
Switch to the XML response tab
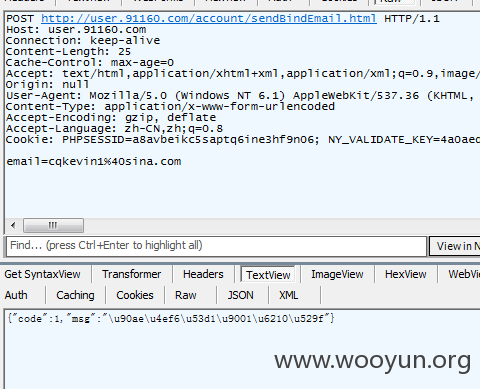pos(289,295)
